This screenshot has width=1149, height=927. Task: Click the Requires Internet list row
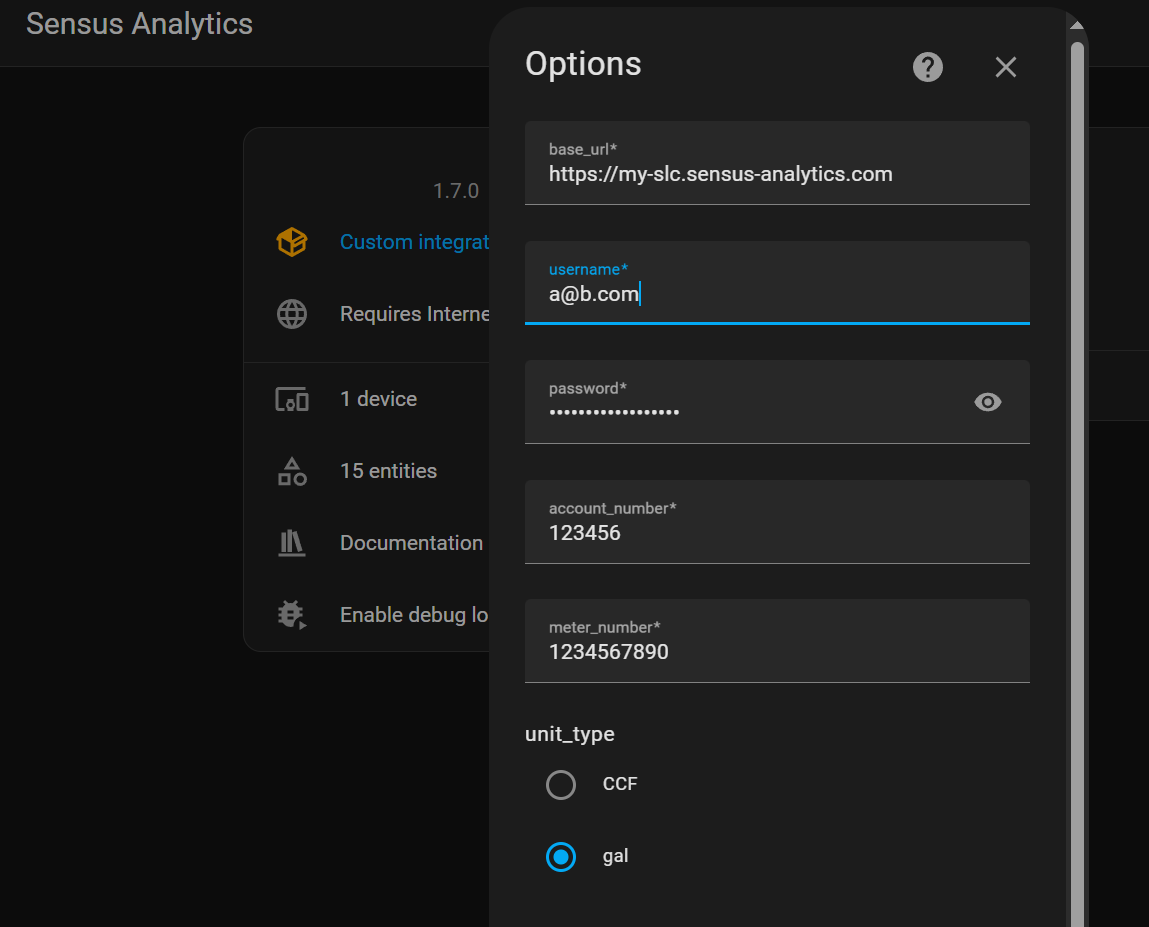[x=415, y=313]
